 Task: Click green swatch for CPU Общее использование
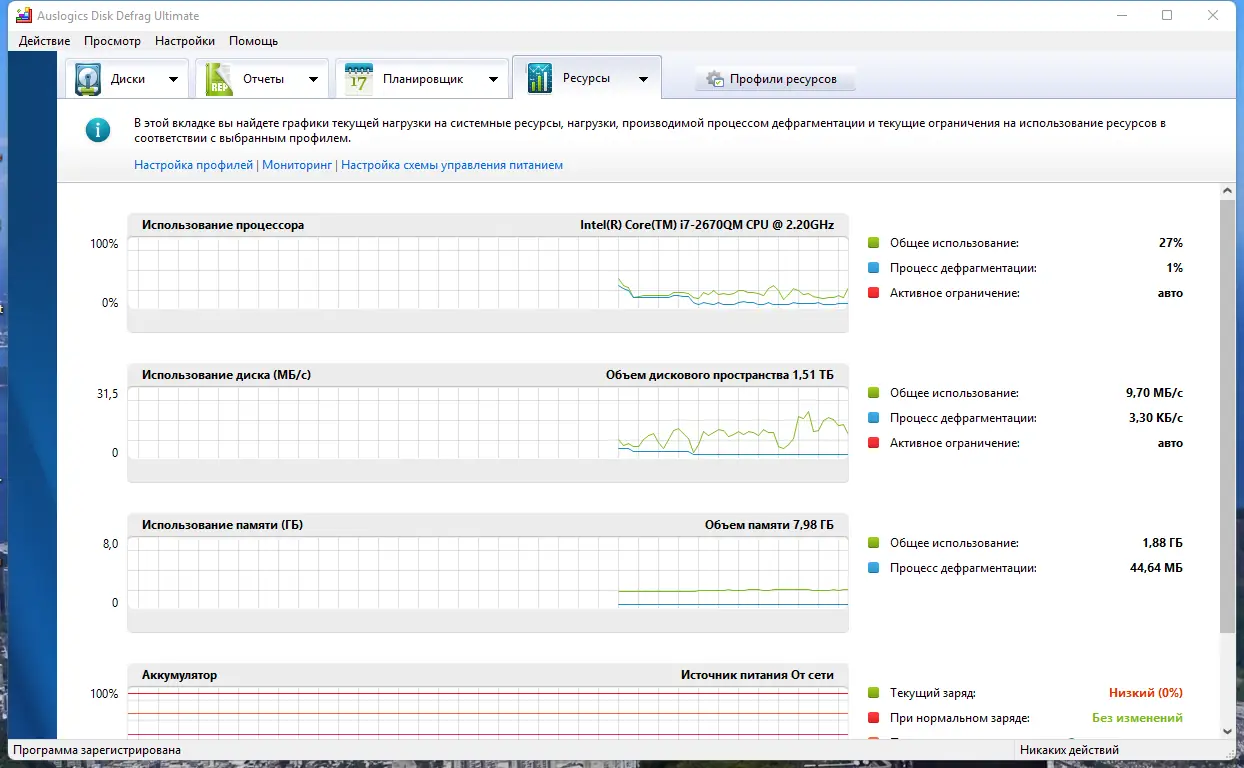coord(873,243)
